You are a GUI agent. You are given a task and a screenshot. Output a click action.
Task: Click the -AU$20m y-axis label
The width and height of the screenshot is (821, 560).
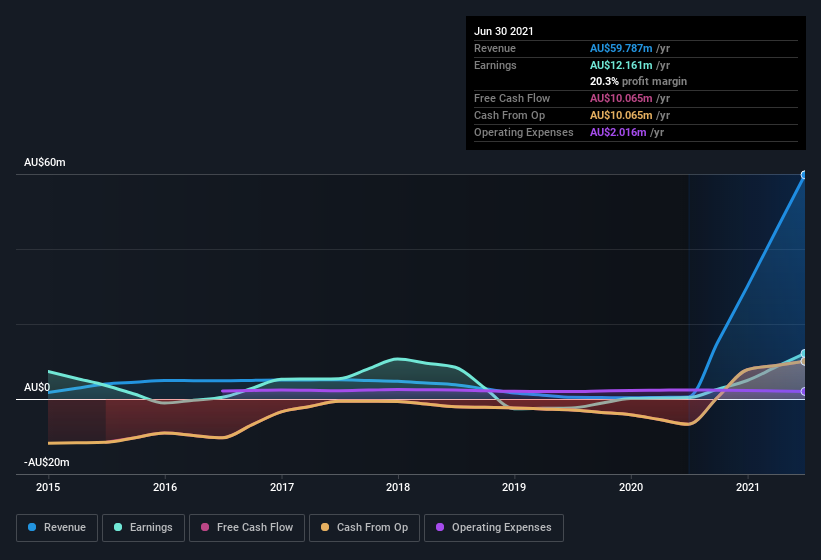pos(47,462)
